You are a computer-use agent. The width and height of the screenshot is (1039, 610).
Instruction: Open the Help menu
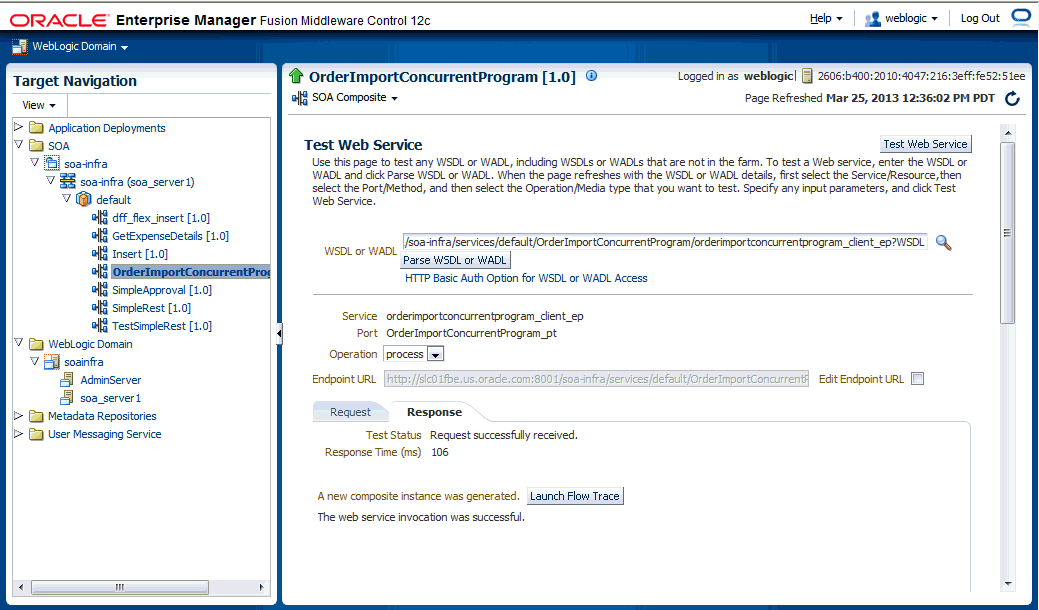[x=826, y=19]
